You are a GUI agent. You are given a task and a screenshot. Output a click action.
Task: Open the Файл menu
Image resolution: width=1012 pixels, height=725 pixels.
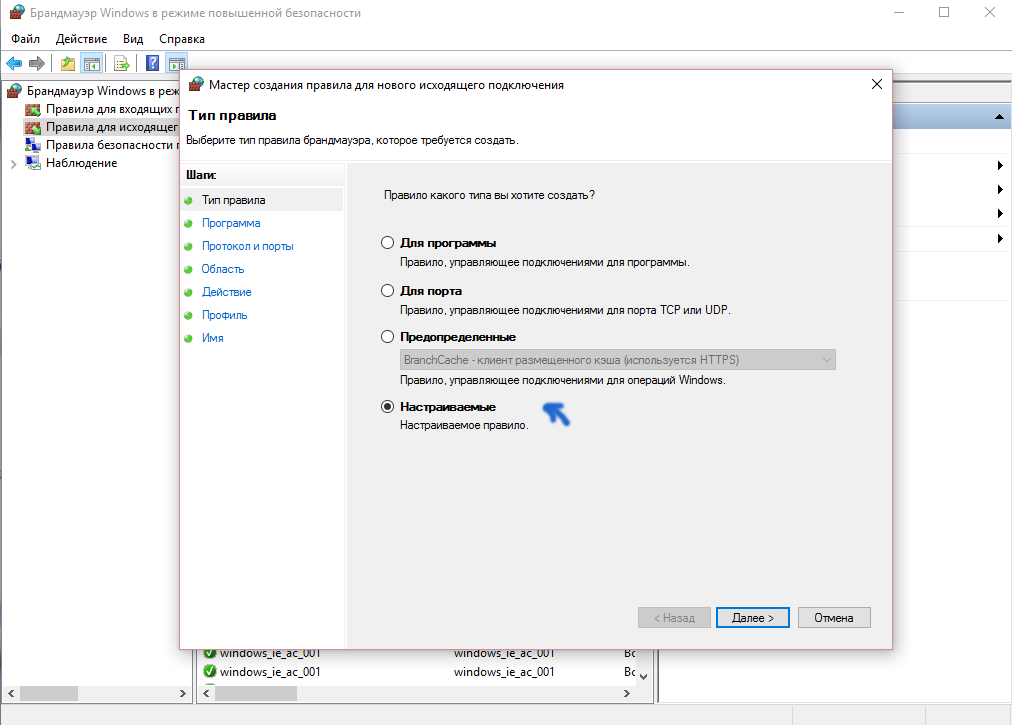tap(25, 39)
